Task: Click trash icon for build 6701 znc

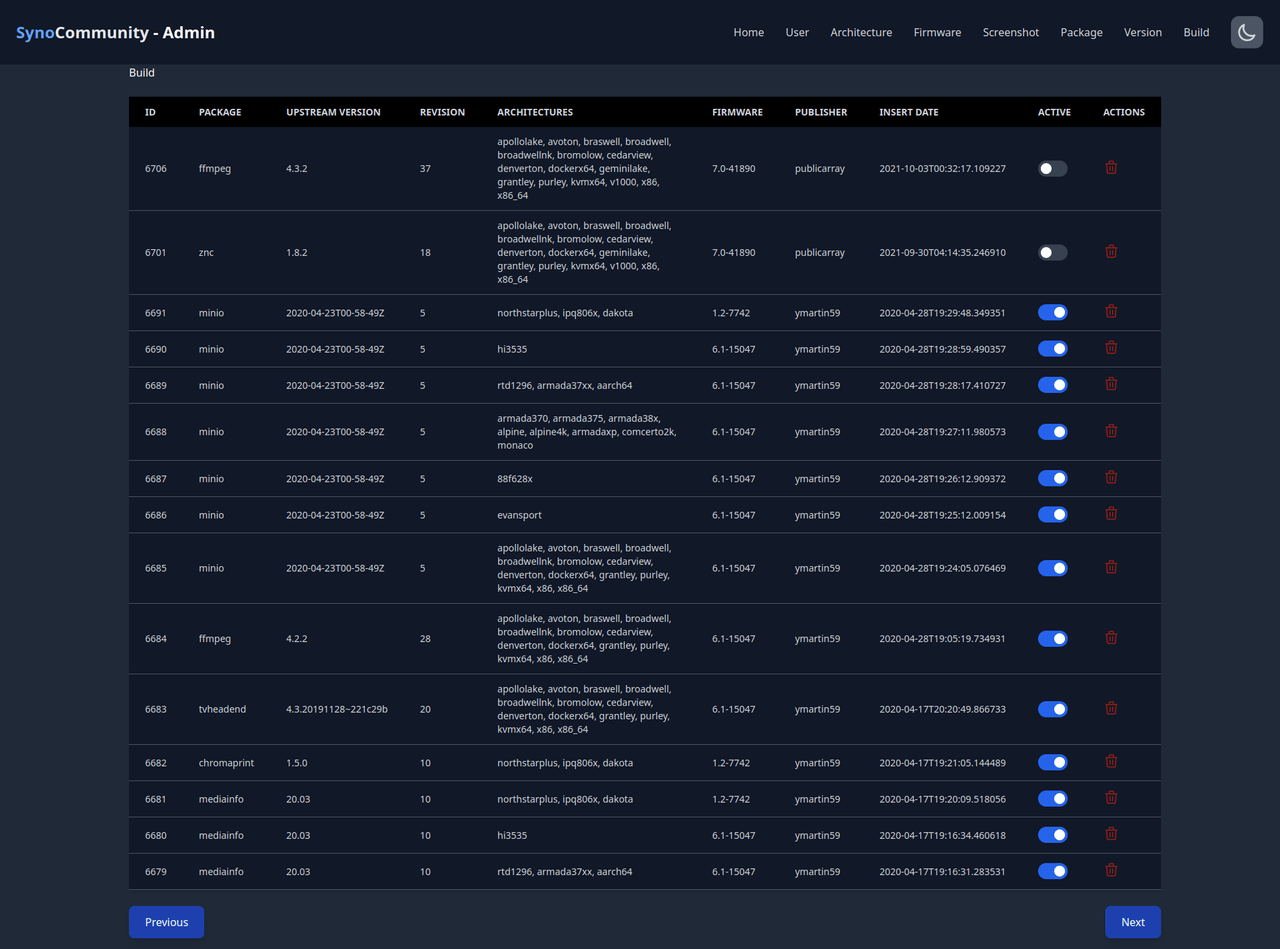Action: 1111,252
